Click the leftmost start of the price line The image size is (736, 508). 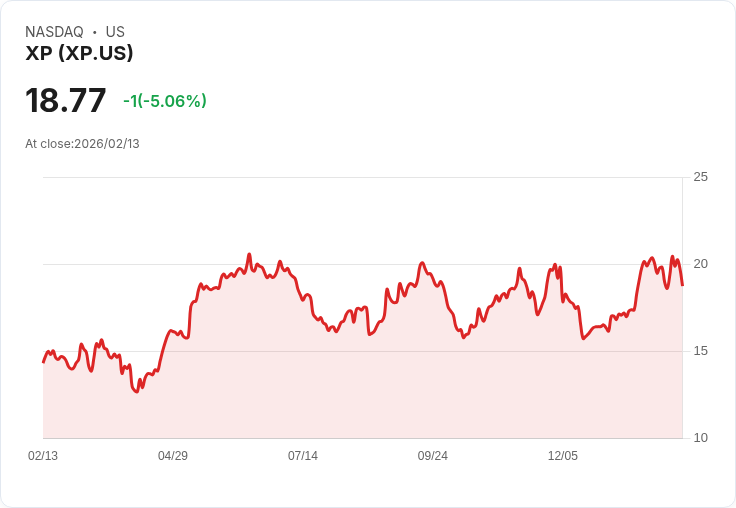coord(43,362)
